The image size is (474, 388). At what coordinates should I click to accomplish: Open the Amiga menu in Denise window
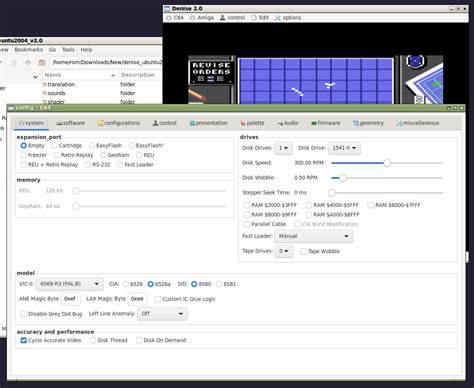pyautogui.click(x=202, y=18)
